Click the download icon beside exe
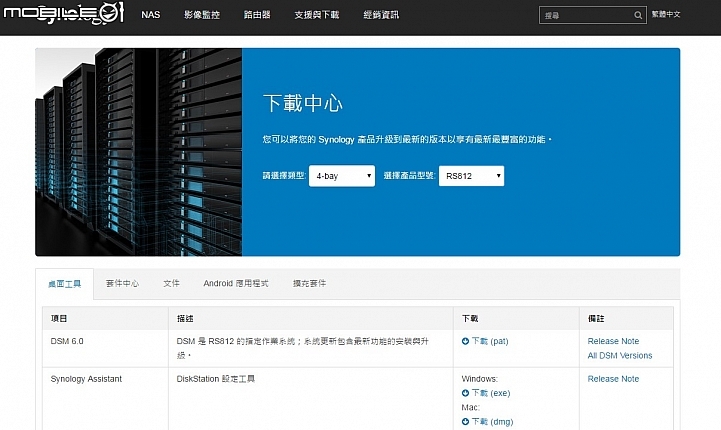Viewport: 721px width, 430px height. [x=465, y=393]
